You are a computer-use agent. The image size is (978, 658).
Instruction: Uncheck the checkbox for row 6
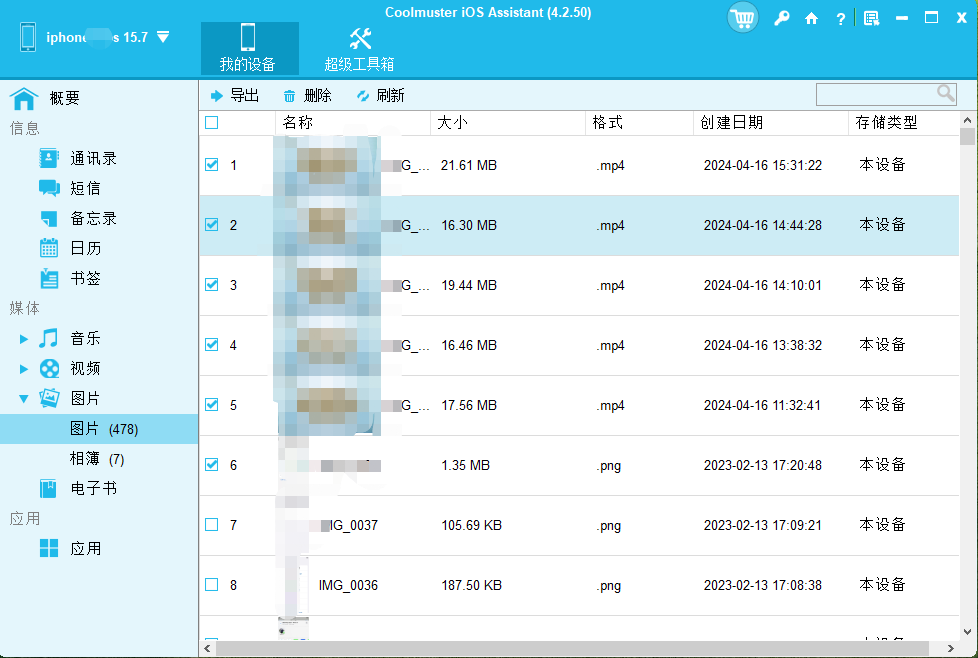(211, 465)
